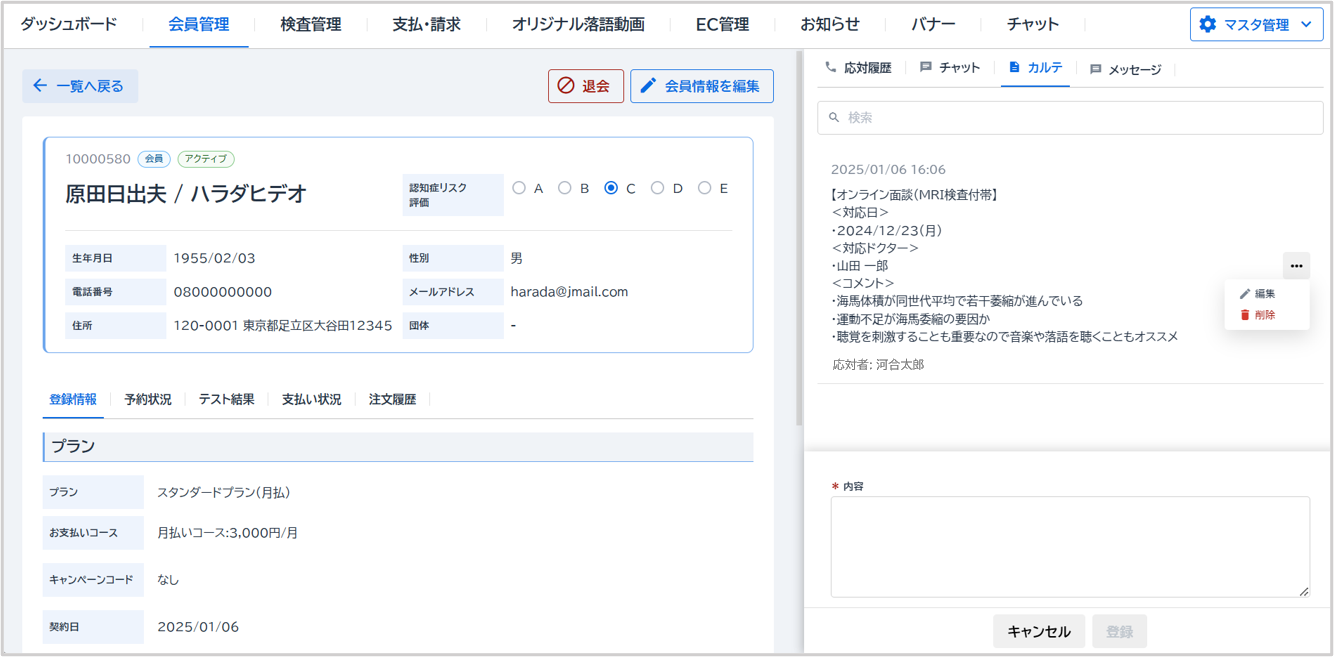Focus the 内容 text area
The image size is (1334, 657).
(1069, 546)
